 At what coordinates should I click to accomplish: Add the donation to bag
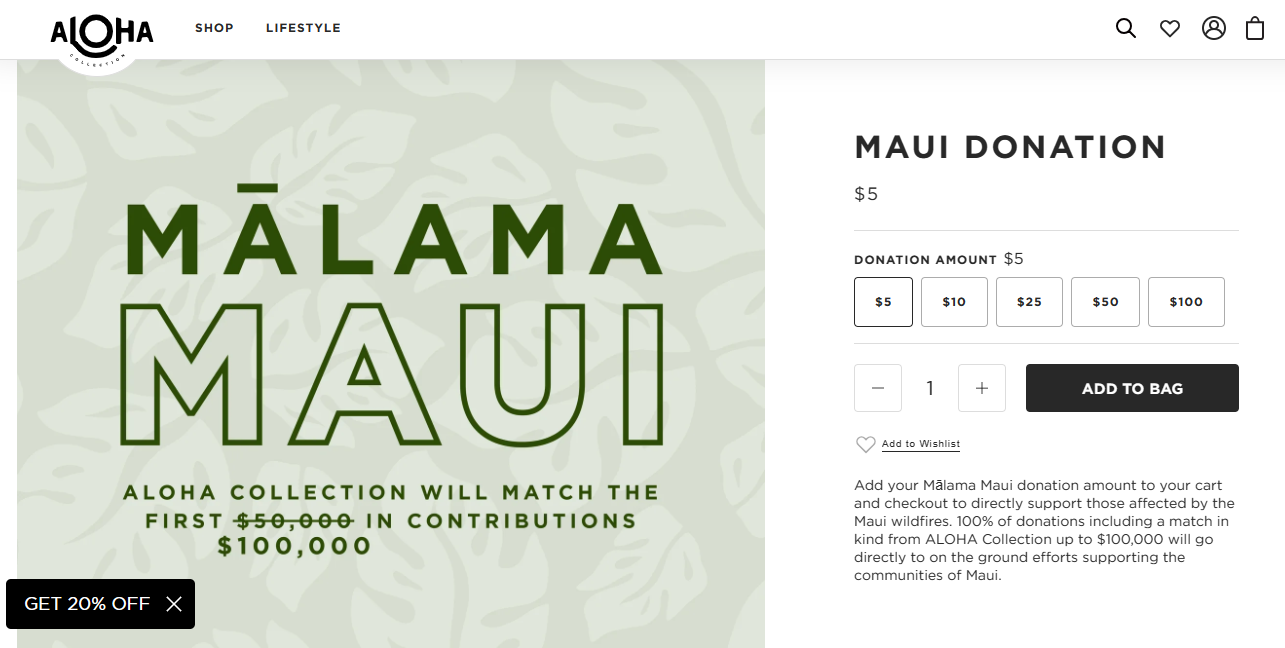pos(1132,388)
